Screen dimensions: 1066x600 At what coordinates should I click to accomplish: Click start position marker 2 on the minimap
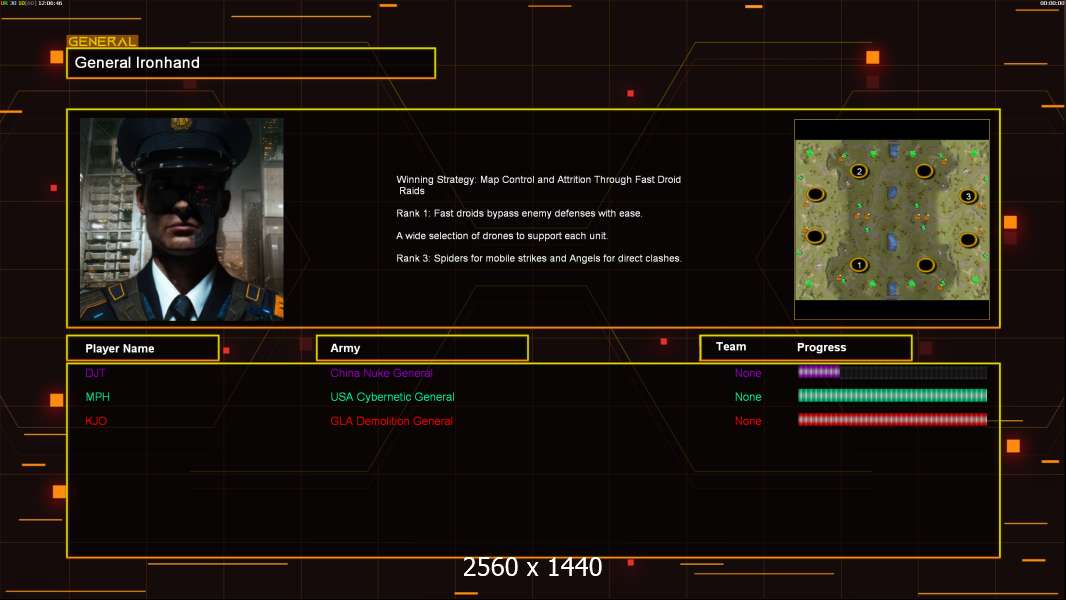point(859,171)
